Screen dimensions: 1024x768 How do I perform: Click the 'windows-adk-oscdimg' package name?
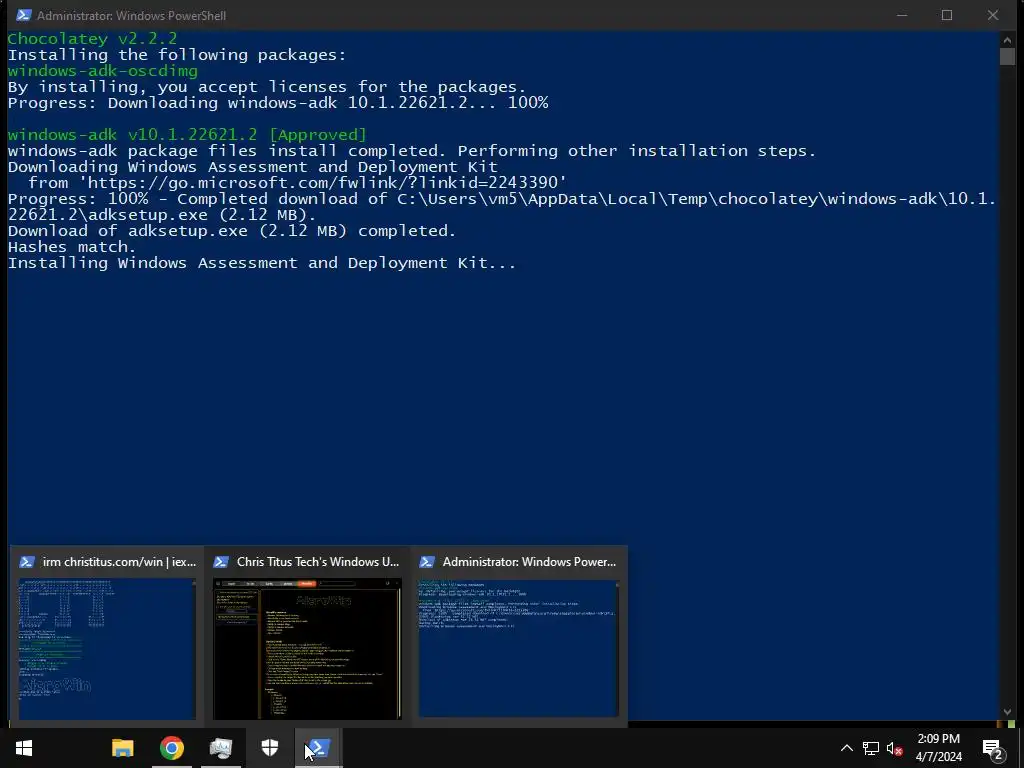103,71
